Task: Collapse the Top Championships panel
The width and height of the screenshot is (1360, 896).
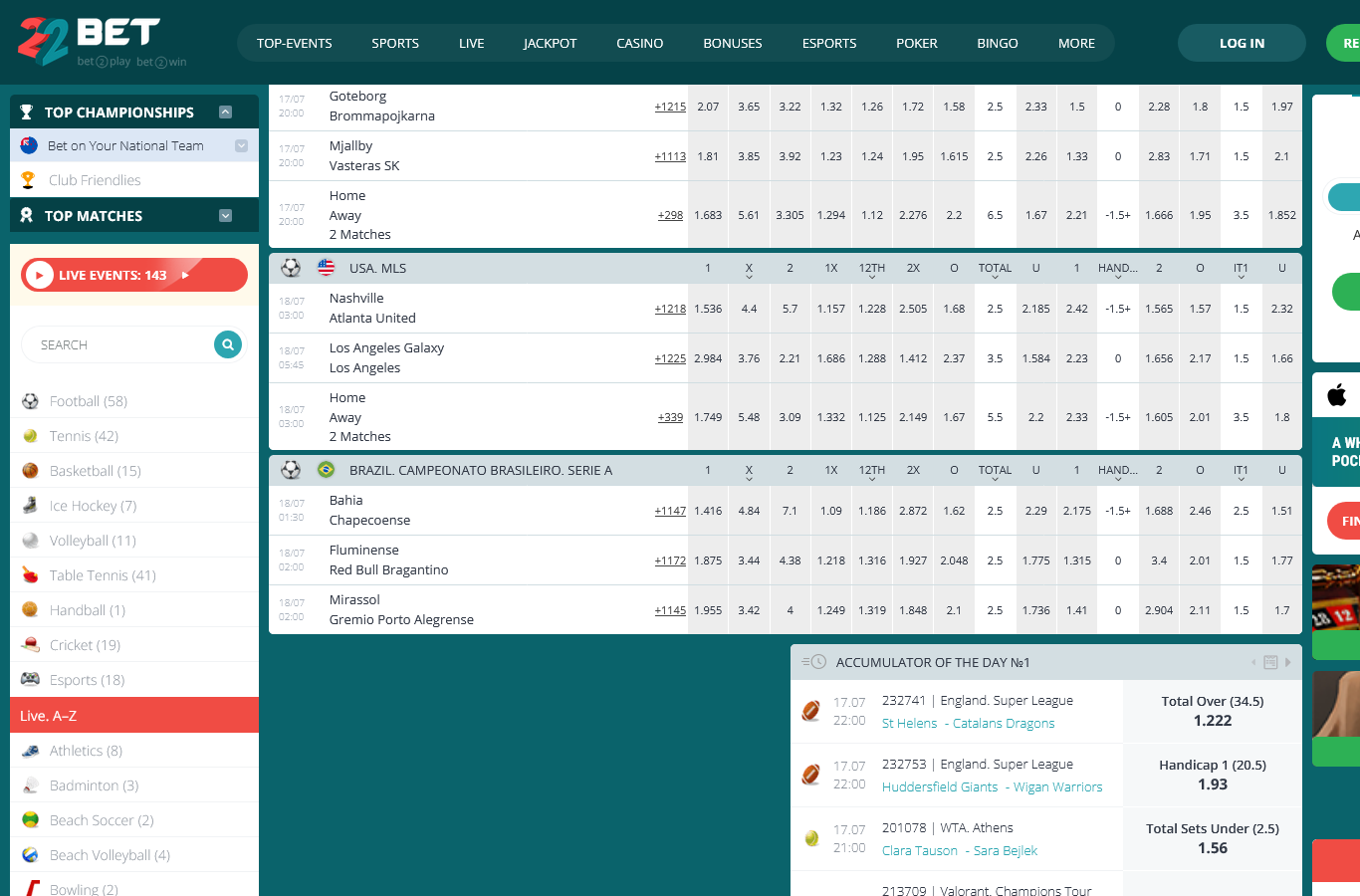Action: (x=225, y=112)
